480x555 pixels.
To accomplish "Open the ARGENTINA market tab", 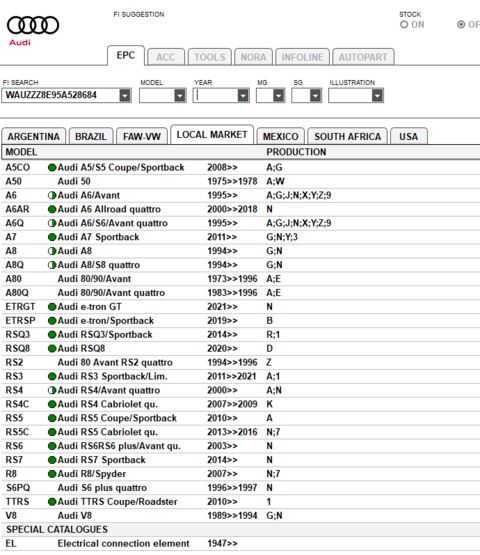I will [x=34, y=136].
